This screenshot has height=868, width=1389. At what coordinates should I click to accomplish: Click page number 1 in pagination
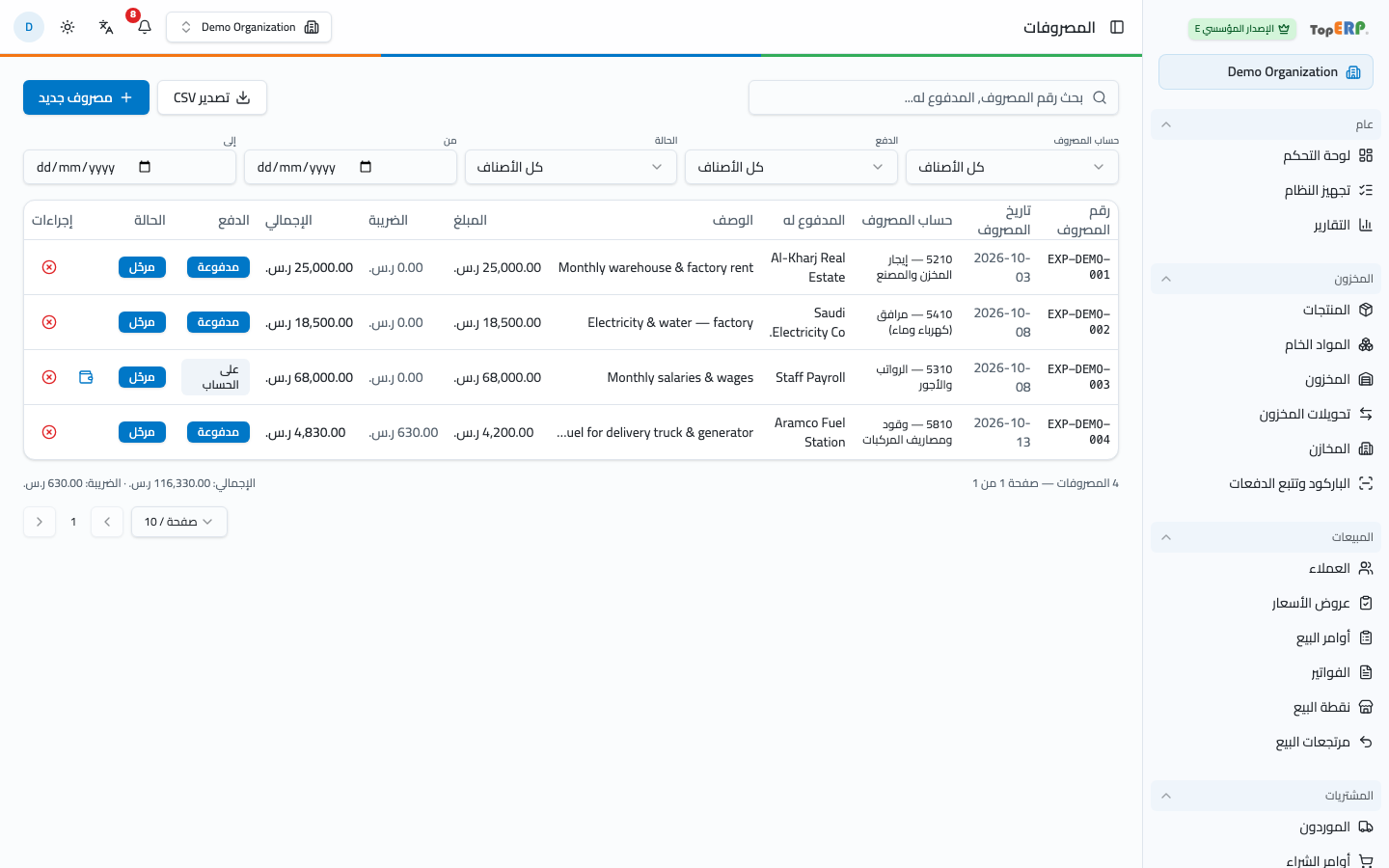click(x=73, y=522)
